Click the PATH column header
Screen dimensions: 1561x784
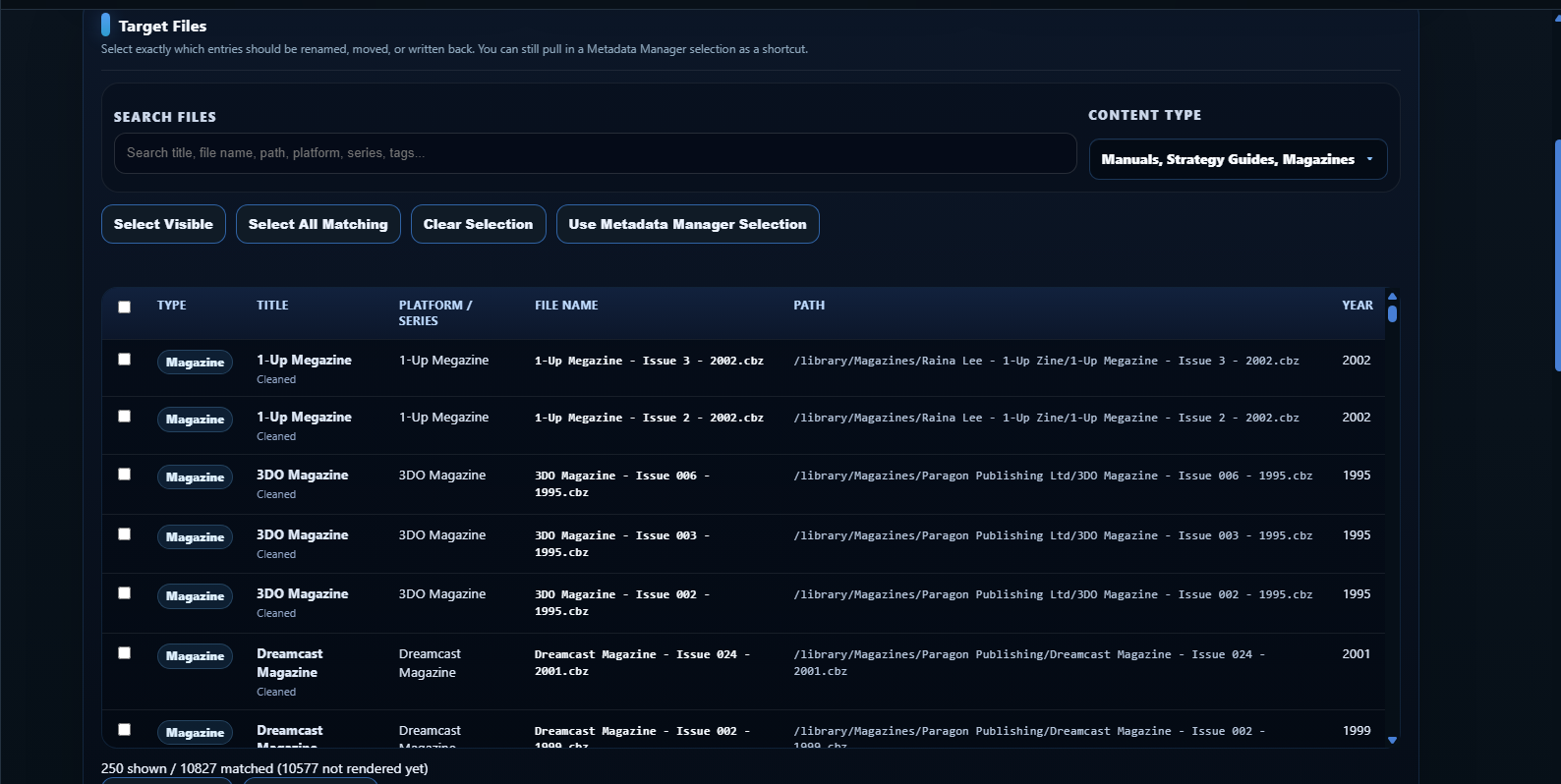(809, 306)
